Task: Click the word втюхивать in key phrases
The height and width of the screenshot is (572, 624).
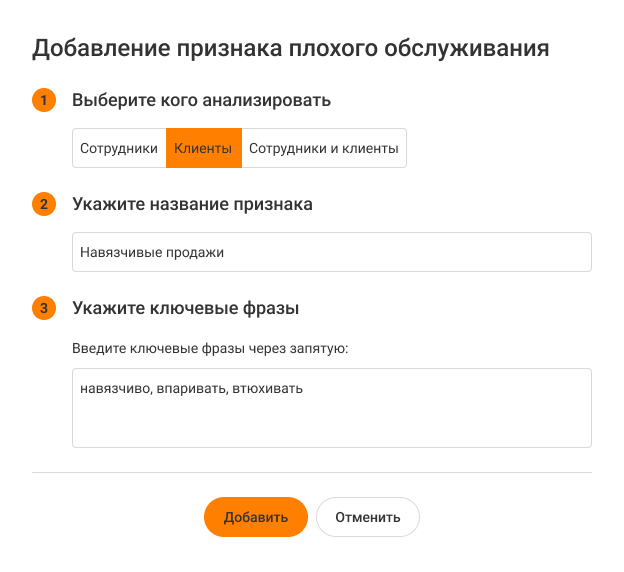Action: tap(267, 388)
